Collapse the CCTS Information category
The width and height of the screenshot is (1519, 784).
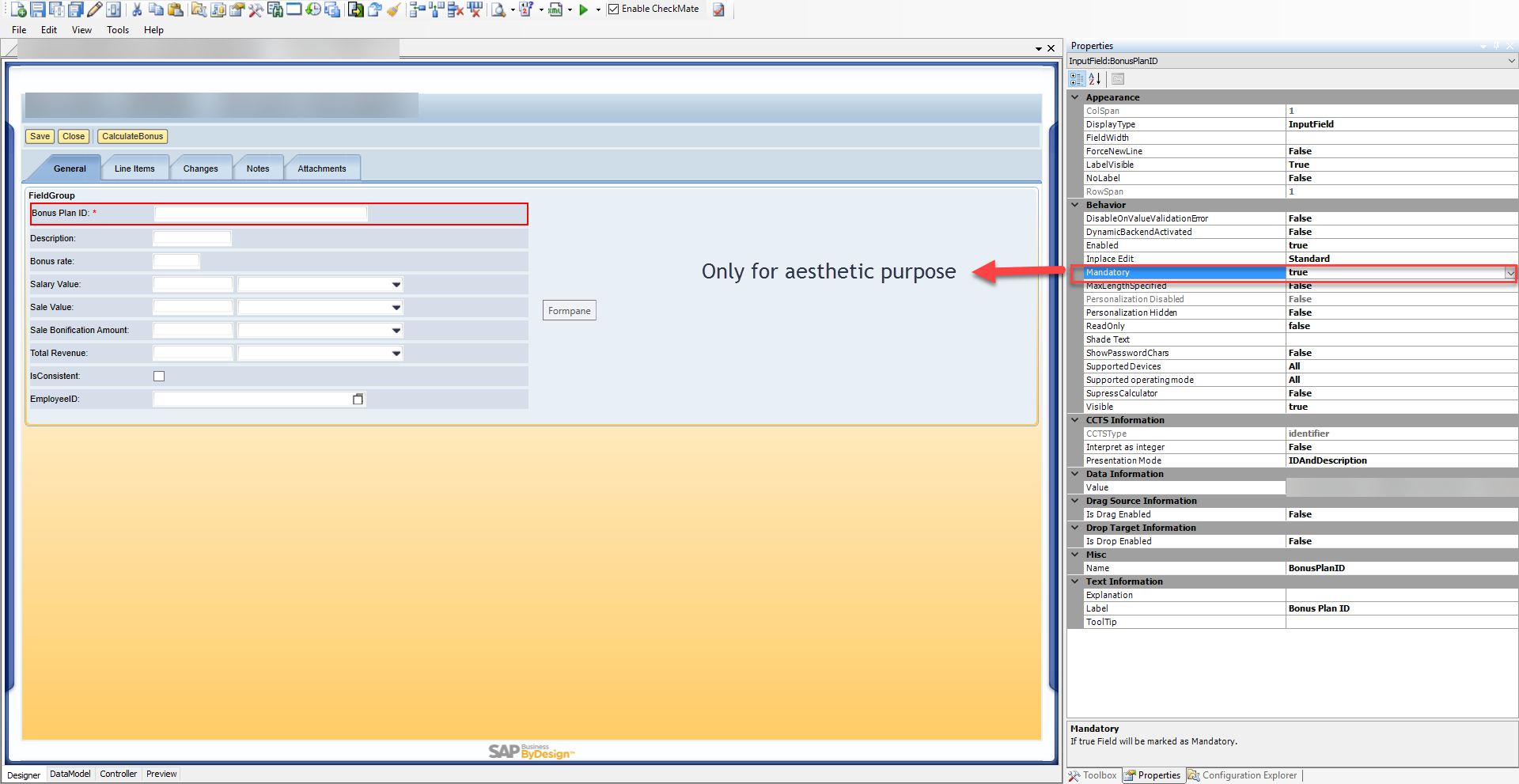click(x=1075, y=420)
